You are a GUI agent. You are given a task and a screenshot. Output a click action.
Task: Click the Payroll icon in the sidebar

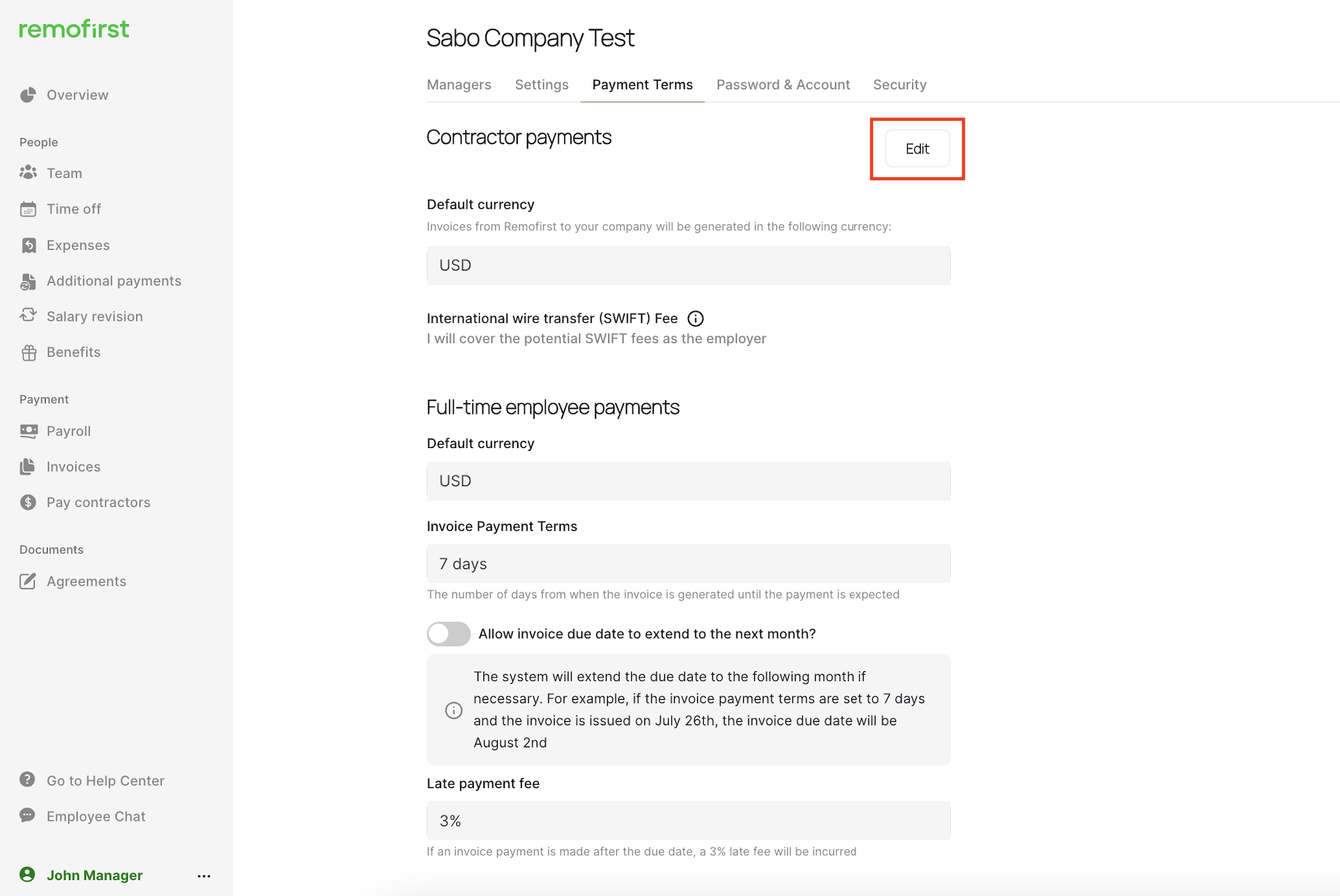coord(28,431)
